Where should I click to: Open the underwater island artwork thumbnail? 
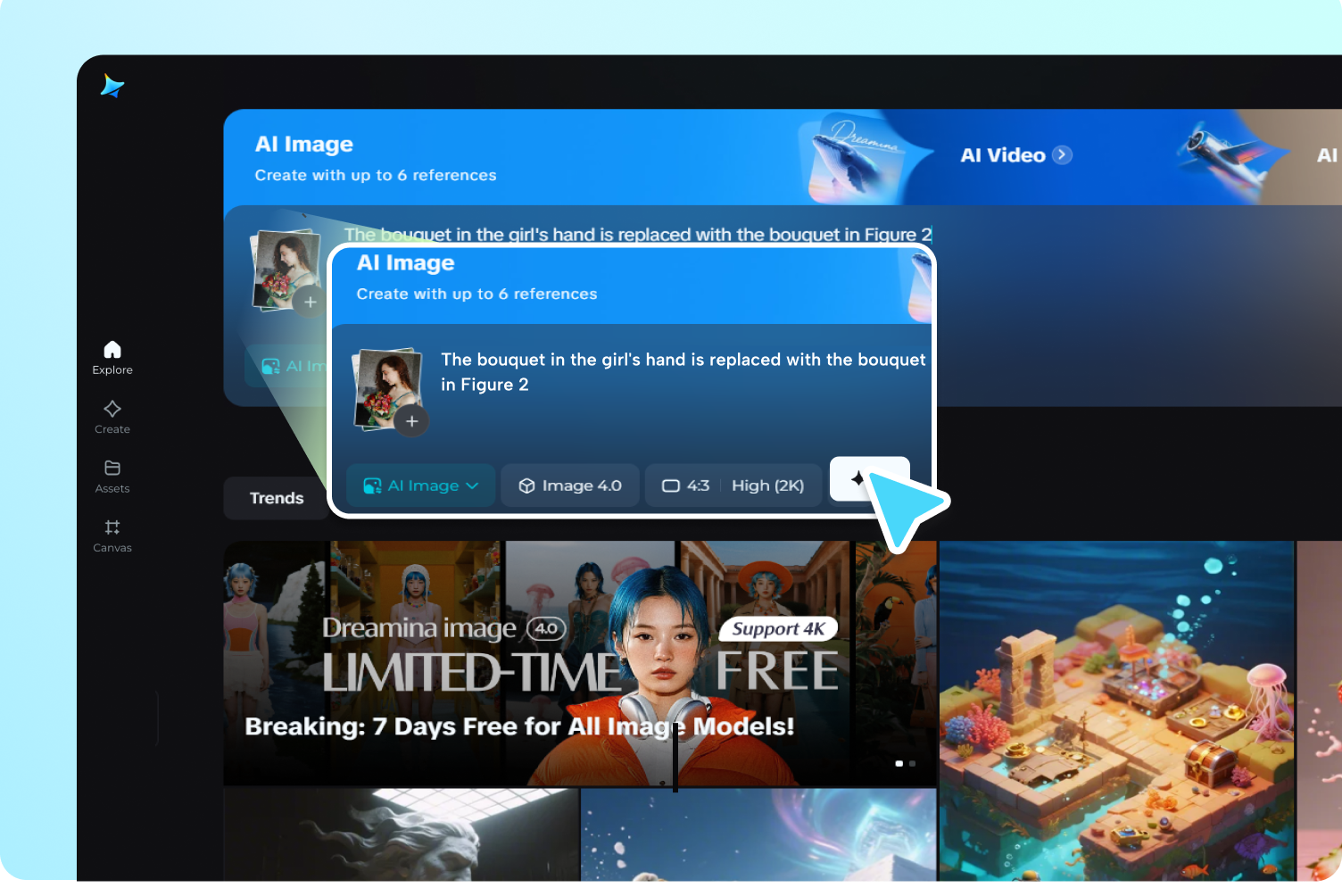click(1115, 709)
